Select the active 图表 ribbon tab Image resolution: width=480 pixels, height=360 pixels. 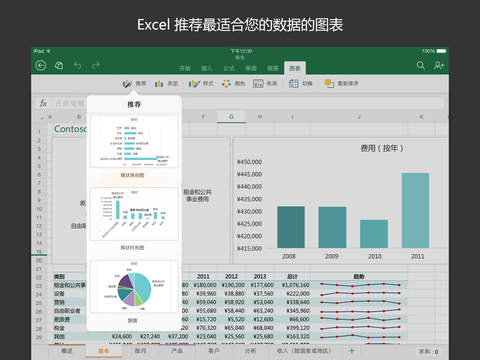[295, 68]
